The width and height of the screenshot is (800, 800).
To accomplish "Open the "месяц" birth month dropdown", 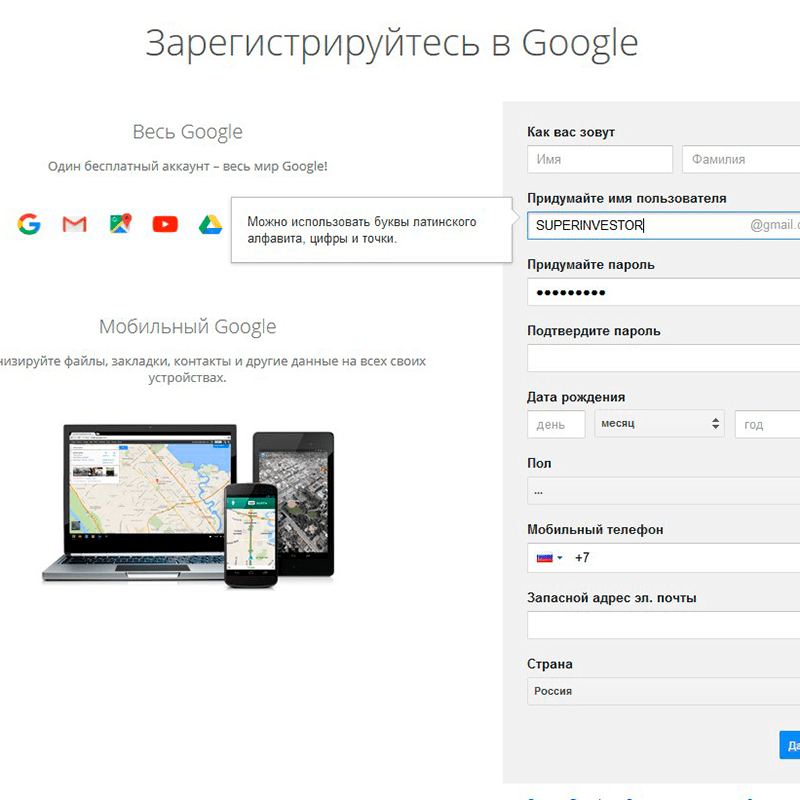I will [659, 424].
